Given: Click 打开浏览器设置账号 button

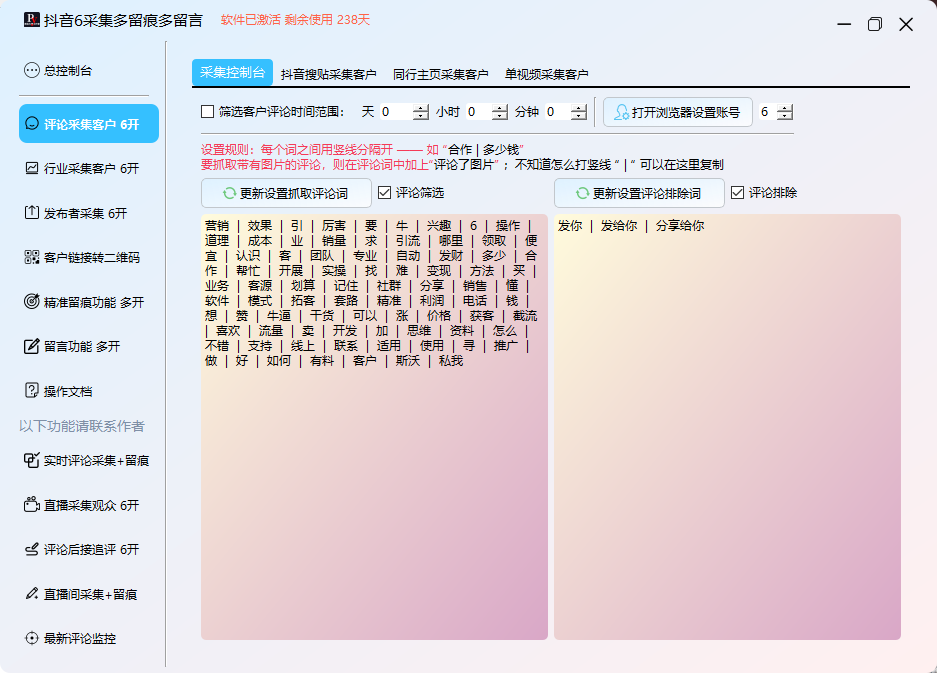Looking at the screenshot, I should (x=678, y=113).
